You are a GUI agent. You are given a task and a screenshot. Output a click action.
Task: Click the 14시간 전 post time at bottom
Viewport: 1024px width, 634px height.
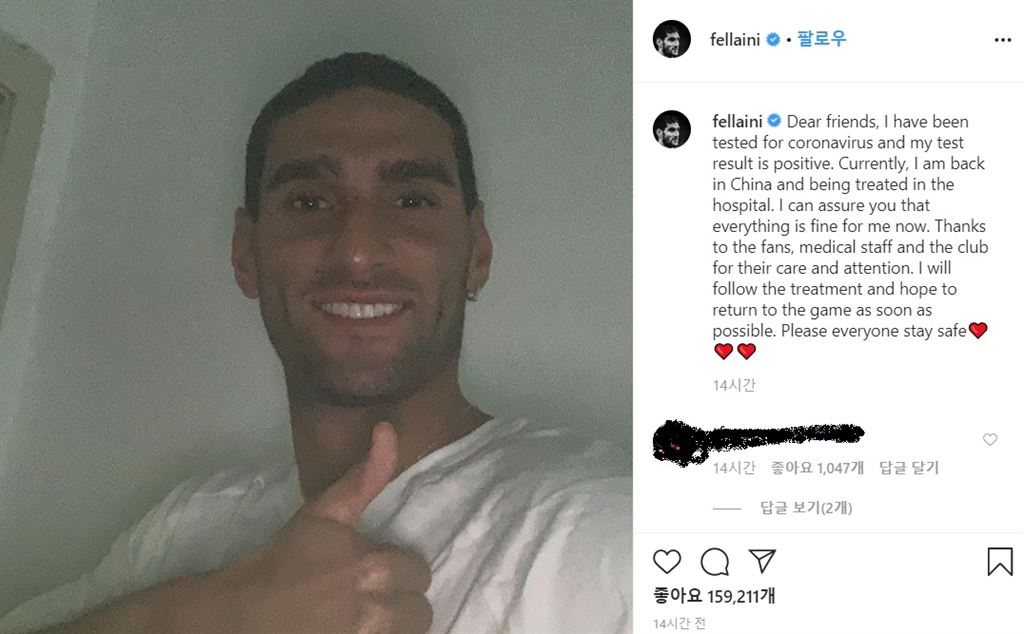pyautogui.click(x=679, y=624)
